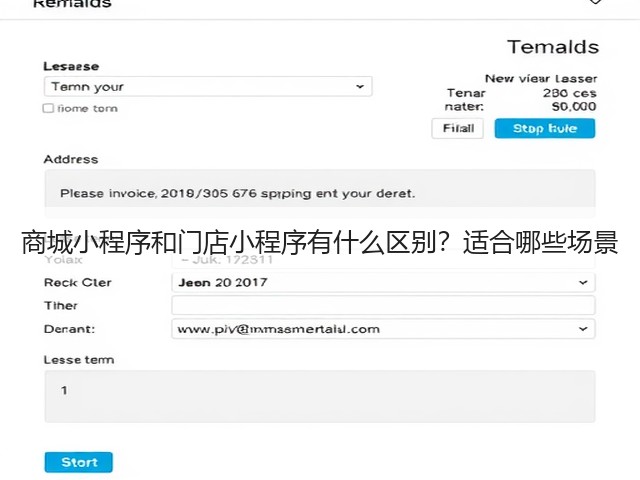Click the arrow icon in Temn your field

[360, 87]
